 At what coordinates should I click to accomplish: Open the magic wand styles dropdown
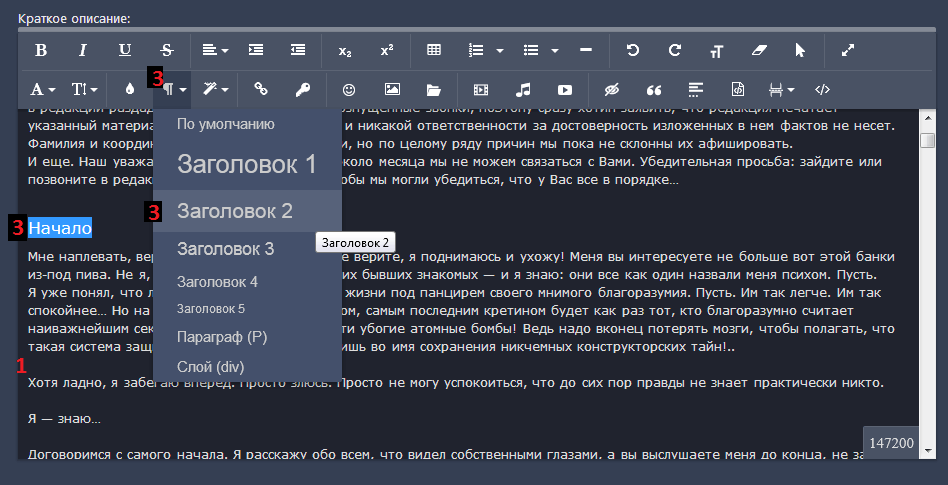point(216,90)
